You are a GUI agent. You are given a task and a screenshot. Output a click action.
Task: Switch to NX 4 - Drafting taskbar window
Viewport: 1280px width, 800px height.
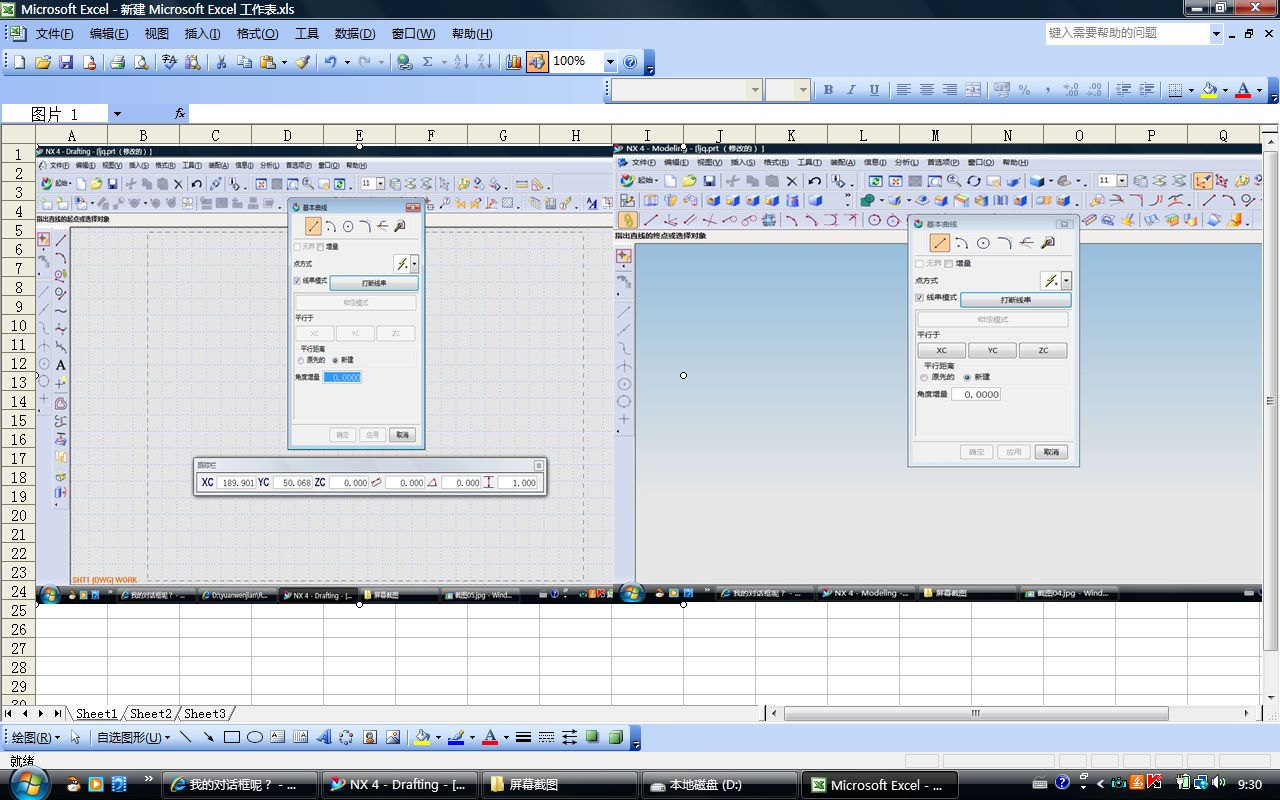tap(399, 785)
